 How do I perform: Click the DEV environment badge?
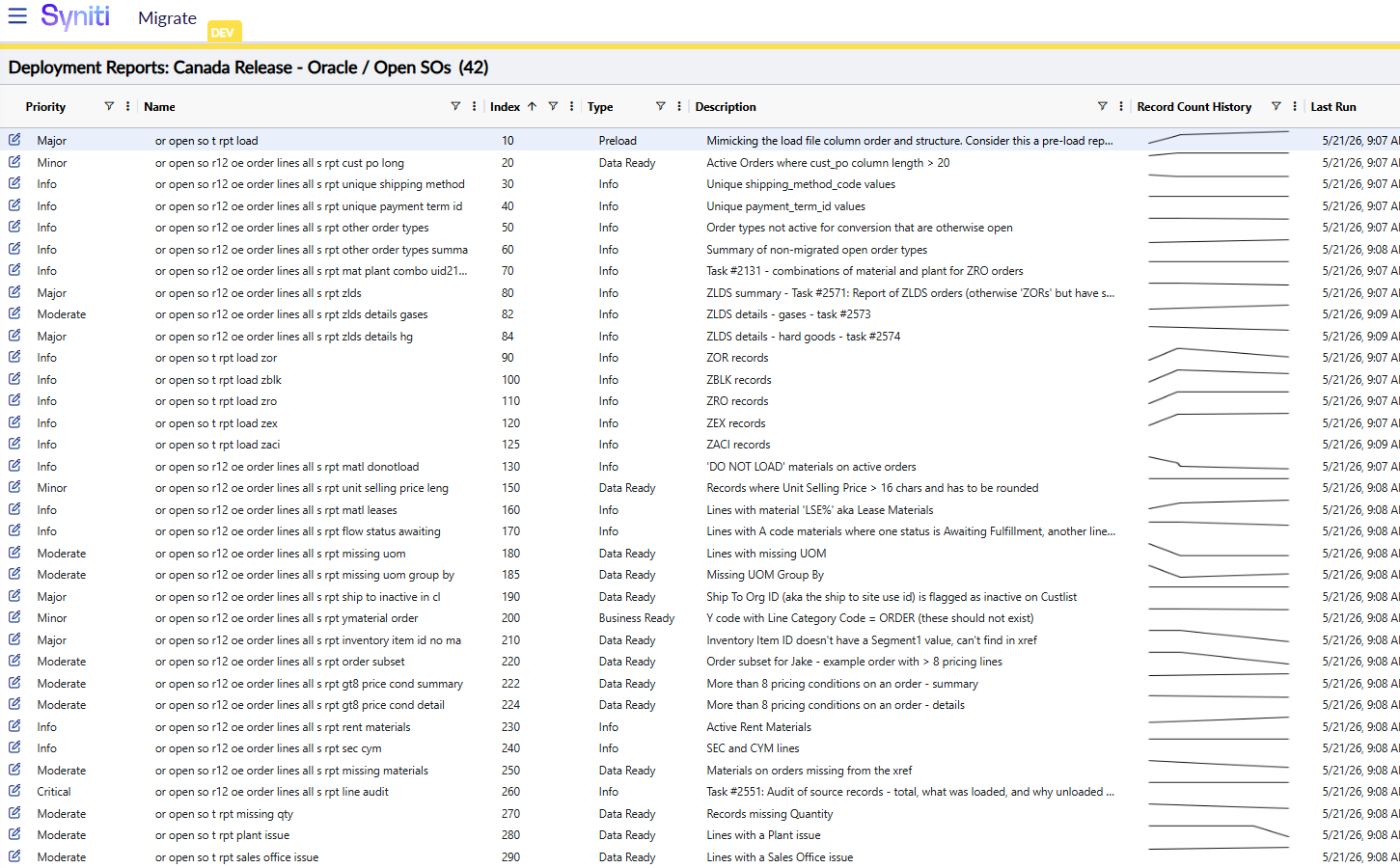pyautogui.click(x=223, y=32)
